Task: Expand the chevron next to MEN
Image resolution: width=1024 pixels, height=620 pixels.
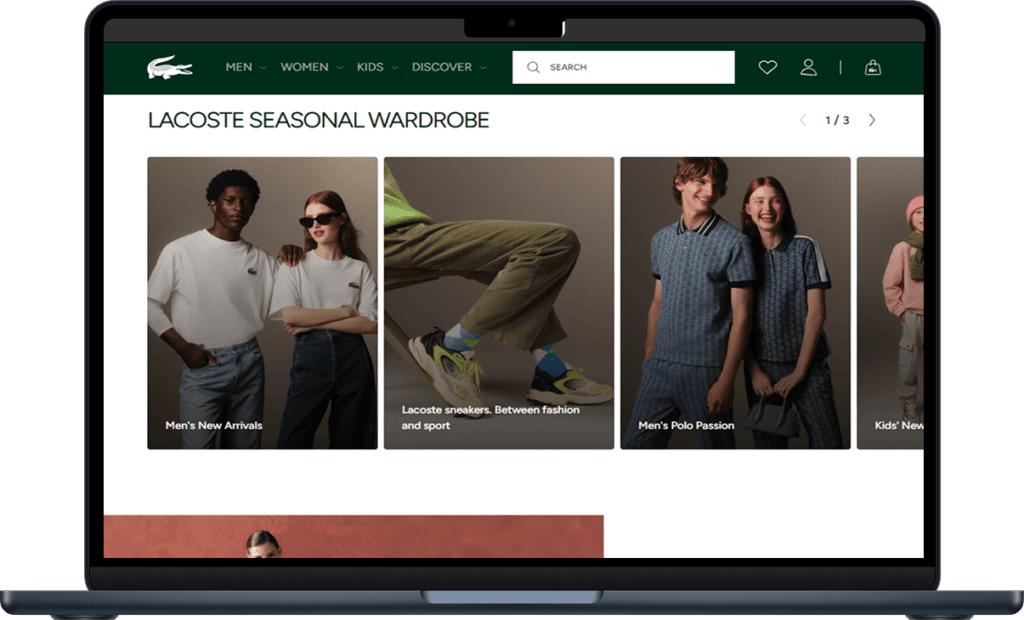Action: pyautogui.click(x=263, y=68)
